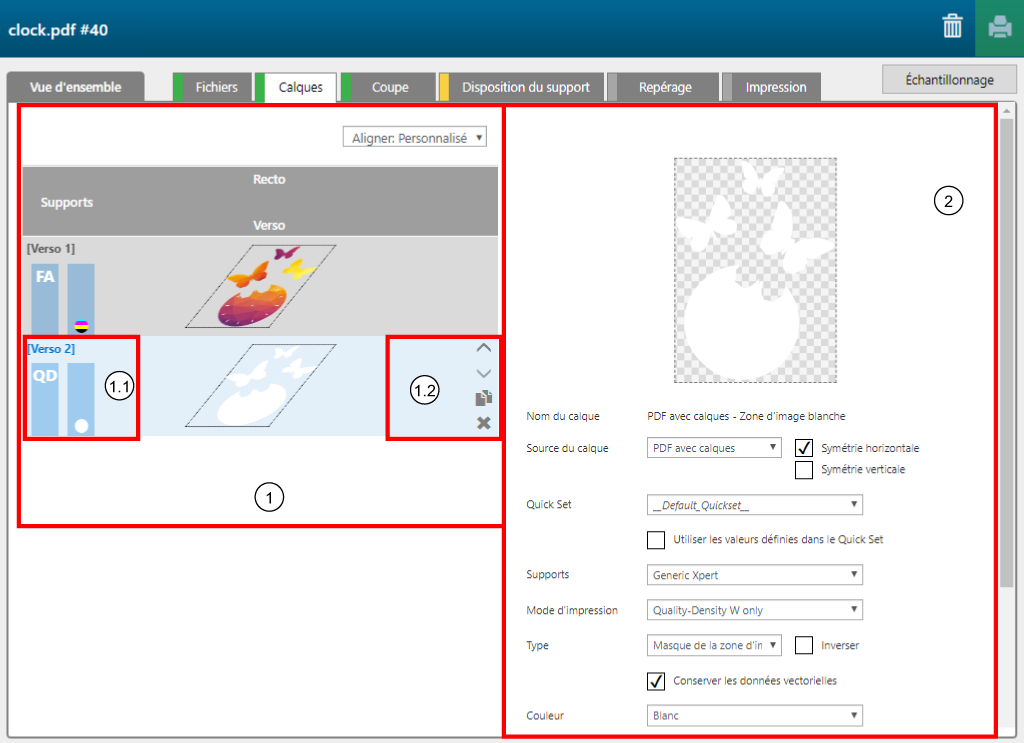
Task: Open the Disposition du support tab
Action: [x=525, y=87]
